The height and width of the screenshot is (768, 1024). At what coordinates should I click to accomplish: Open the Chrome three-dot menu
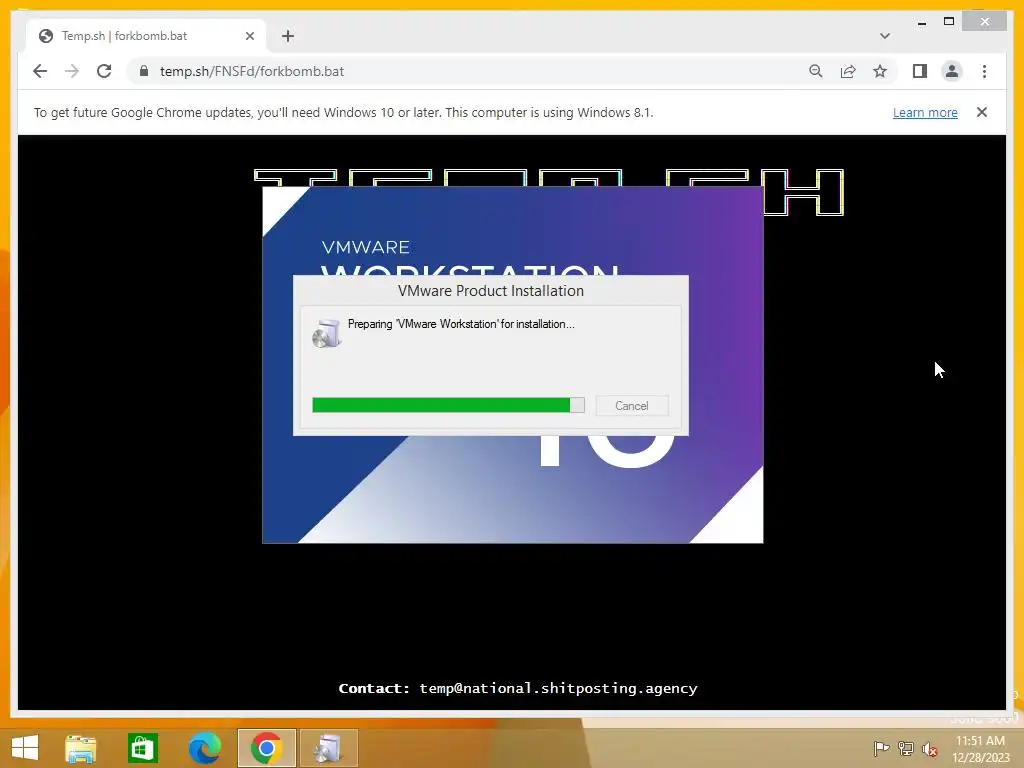[984, 71]
